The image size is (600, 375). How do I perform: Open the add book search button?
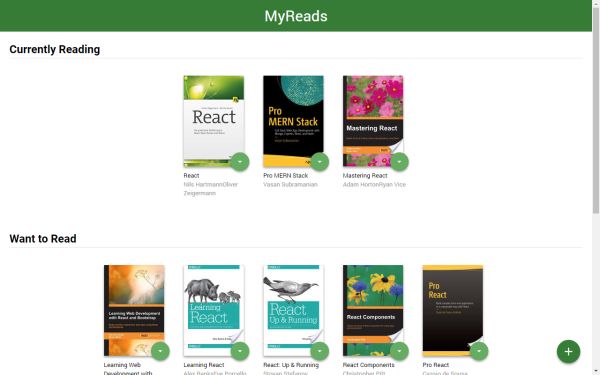568,351
